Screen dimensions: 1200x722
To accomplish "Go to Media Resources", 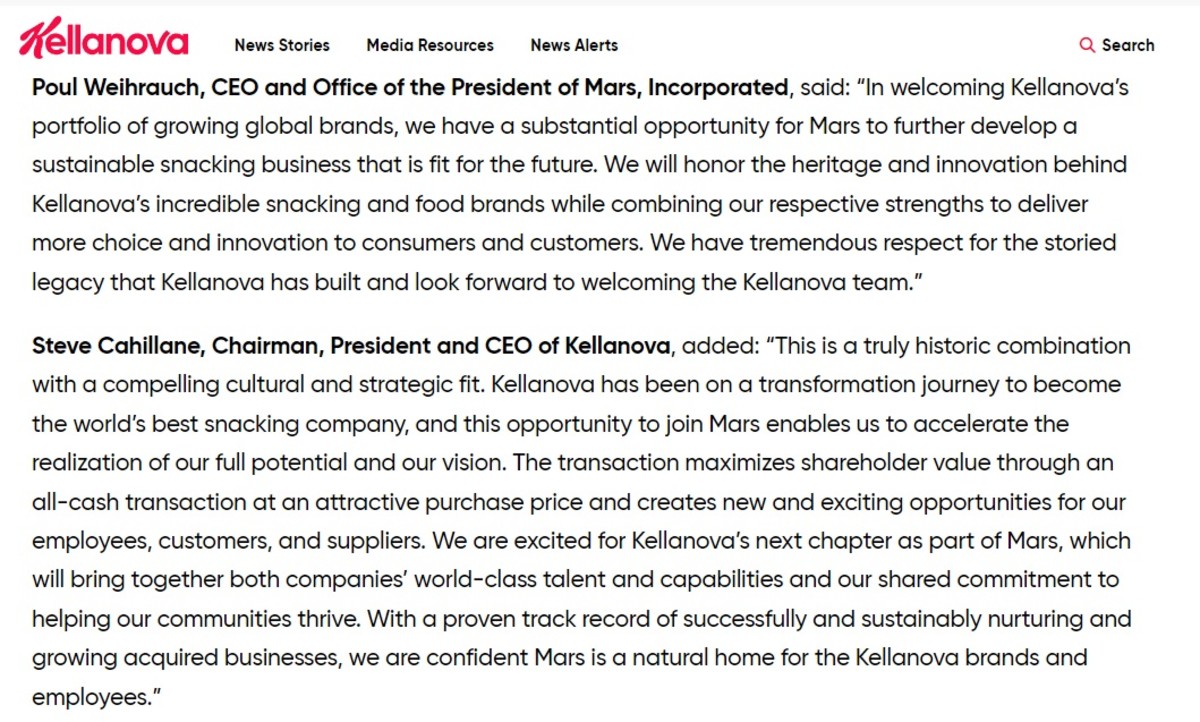I will point(430,45).
